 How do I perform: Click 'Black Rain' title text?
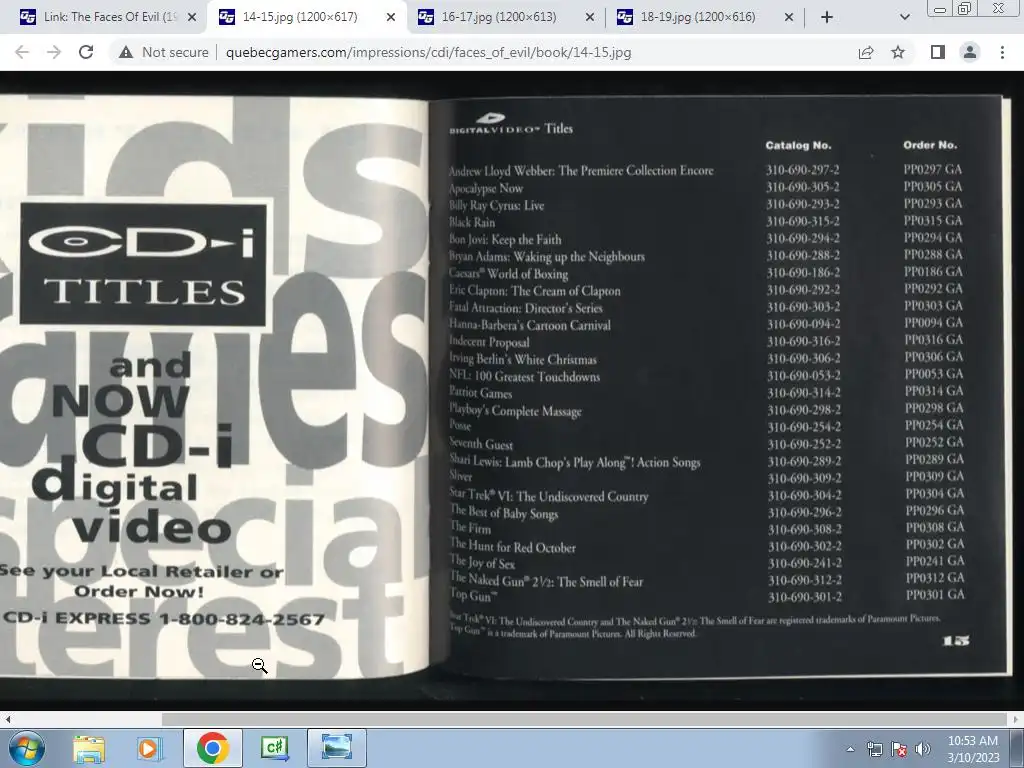pos(472,223)
